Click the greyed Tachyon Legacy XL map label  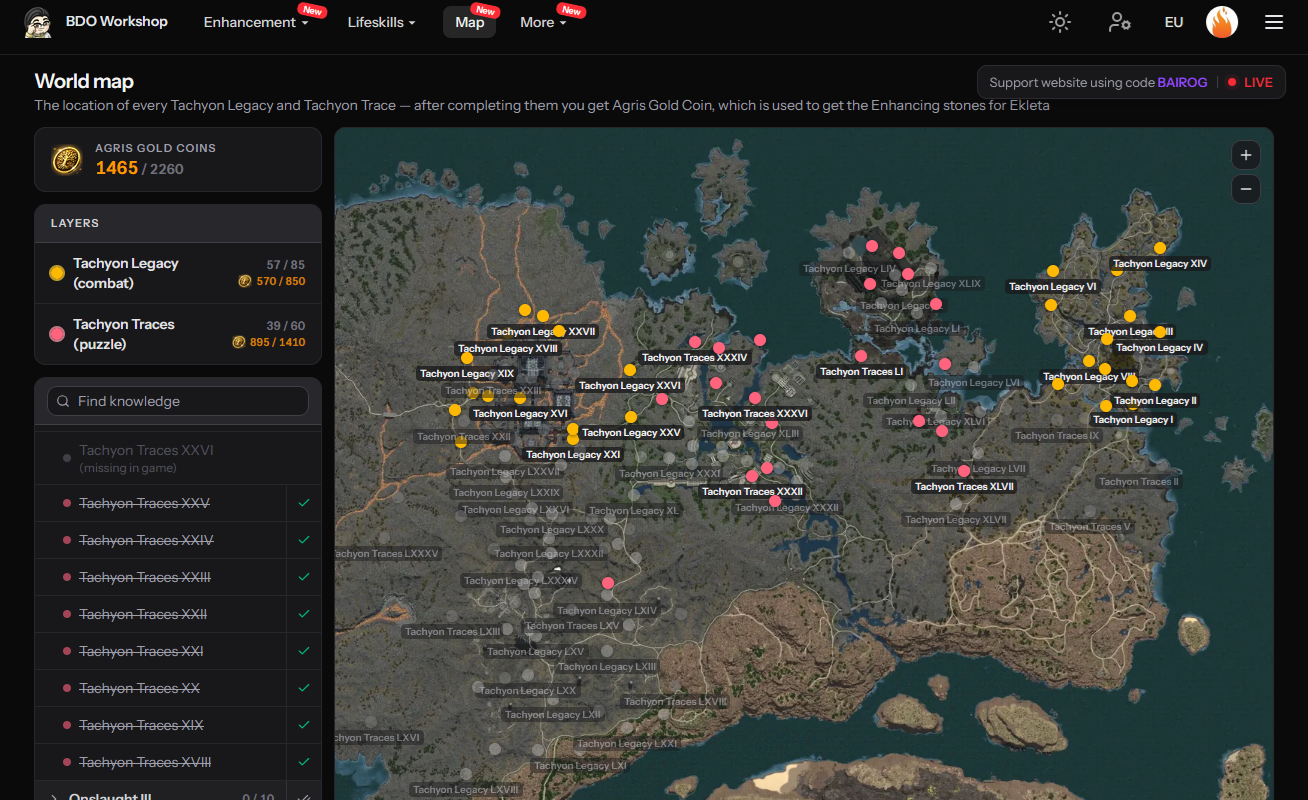point(633,511)
